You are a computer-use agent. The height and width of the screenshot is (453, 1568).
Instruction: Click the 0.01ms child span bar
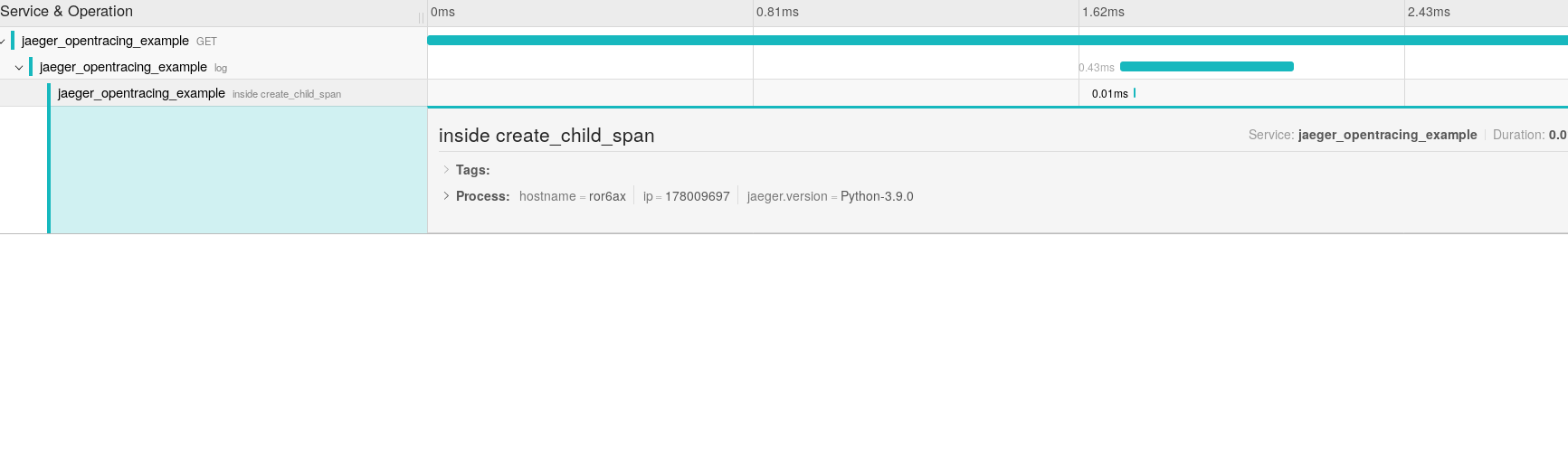1135,93
